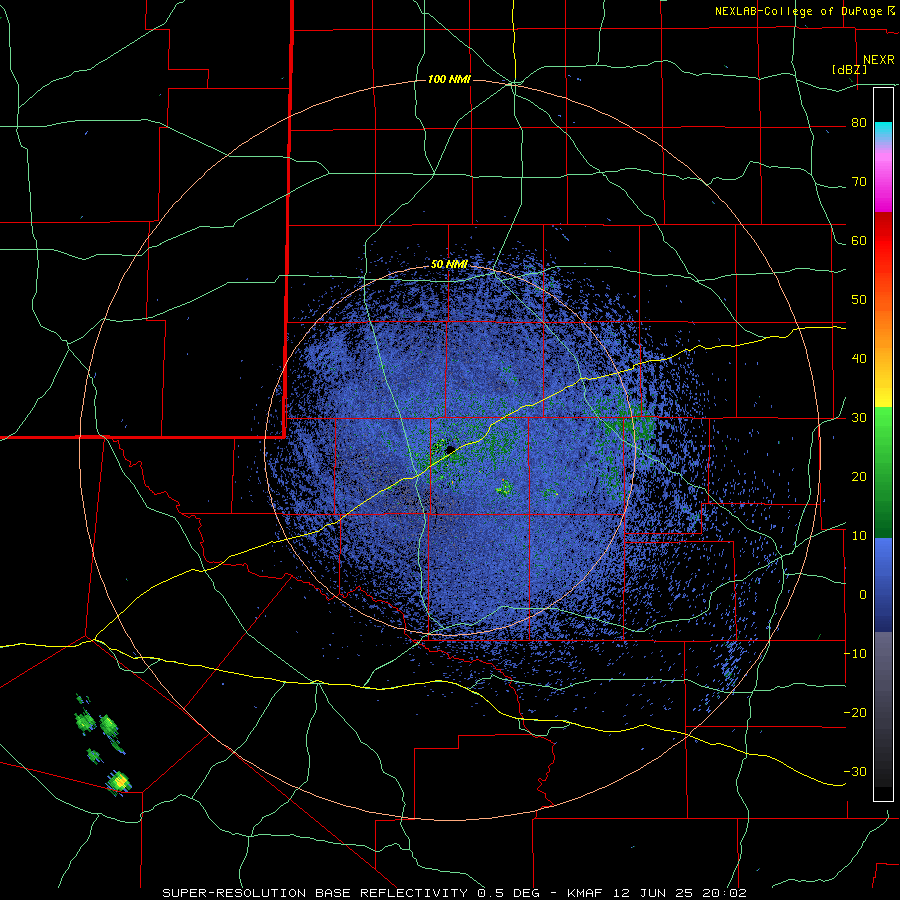The width and height of the screenshot is (900, 900).
Task: Click the KMAF radar site black dot
Action: tap(451, 449)
